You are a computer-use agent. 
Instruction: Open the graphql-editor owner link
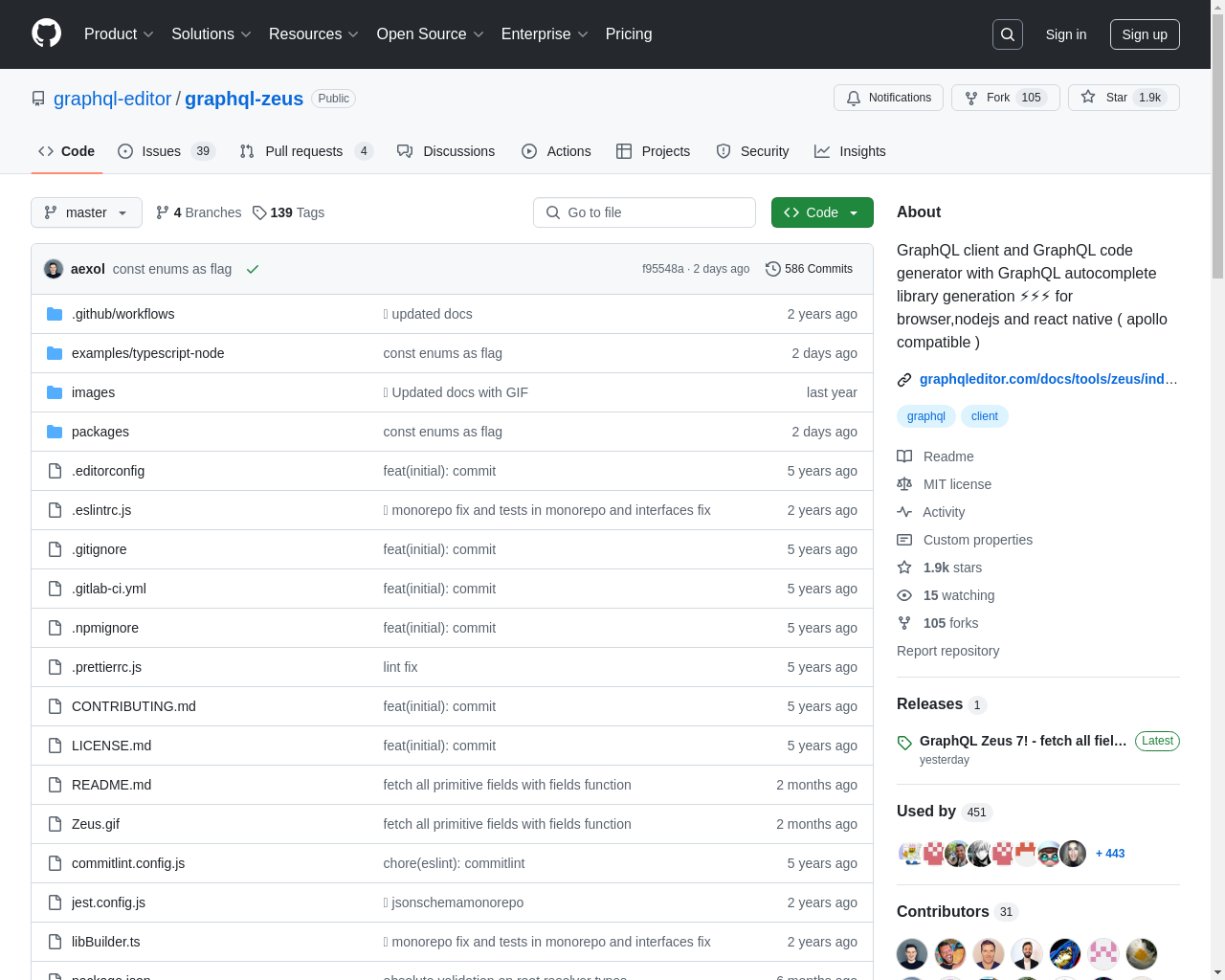coord(112,99)
